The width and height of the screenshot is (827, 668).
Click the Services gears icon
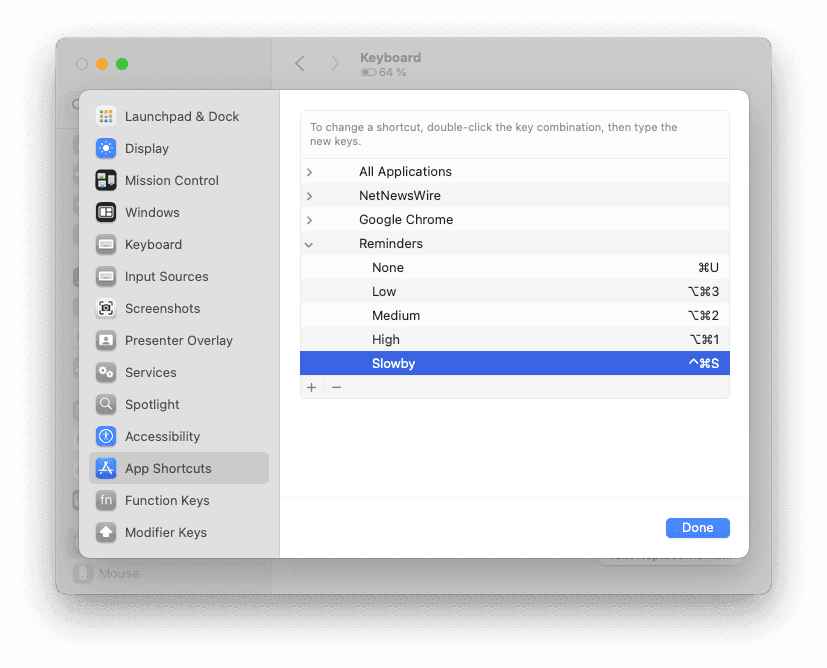point(106,372)
